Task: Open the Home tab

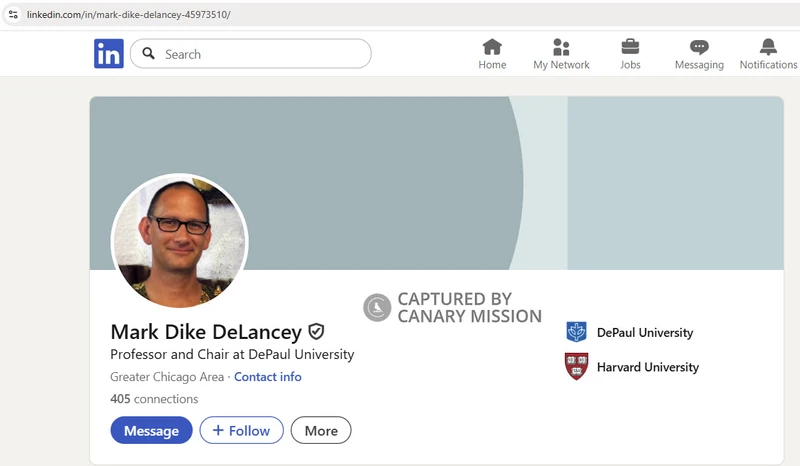Action: click(x=492, y=54)
